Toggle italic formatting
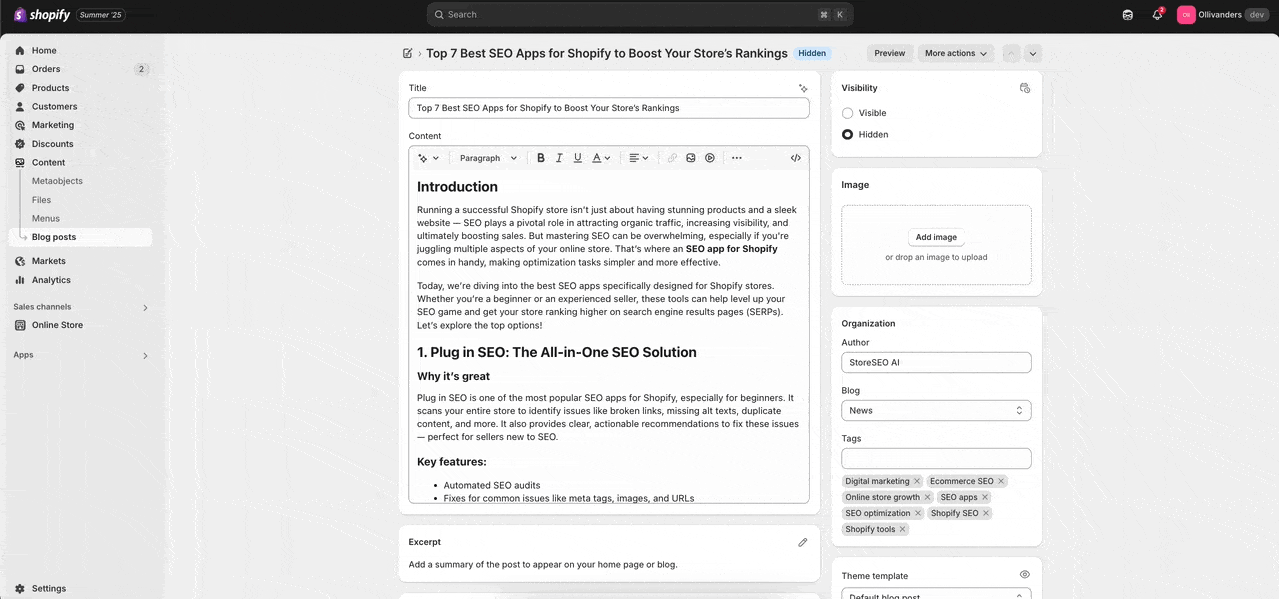This screenshot has width=1279, height=599. click(x=559, y=158)
